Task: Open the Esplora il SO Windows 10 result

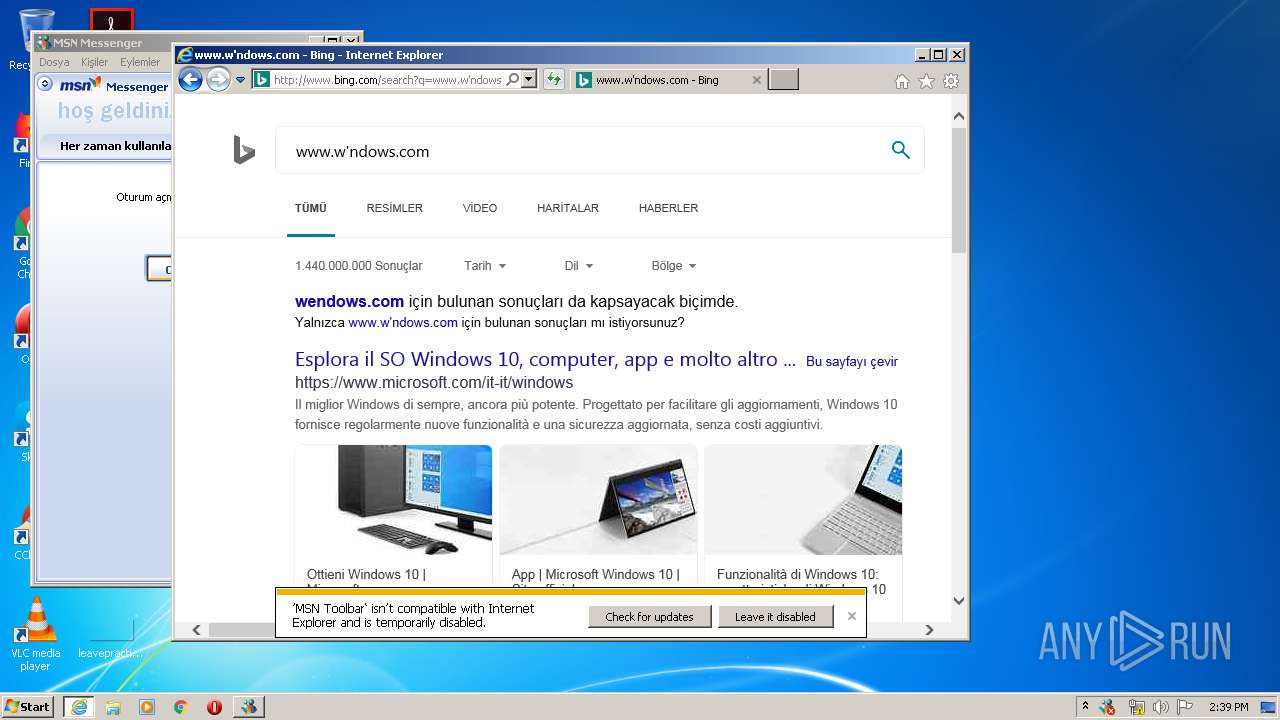Action: click(x=545, y=359)
